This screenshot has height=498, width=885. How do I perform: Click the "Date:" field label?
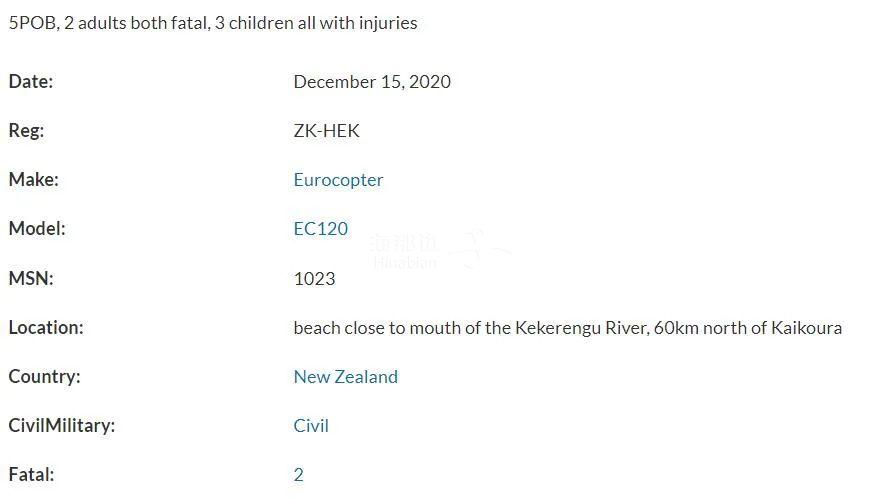click(x=31, y=82)
